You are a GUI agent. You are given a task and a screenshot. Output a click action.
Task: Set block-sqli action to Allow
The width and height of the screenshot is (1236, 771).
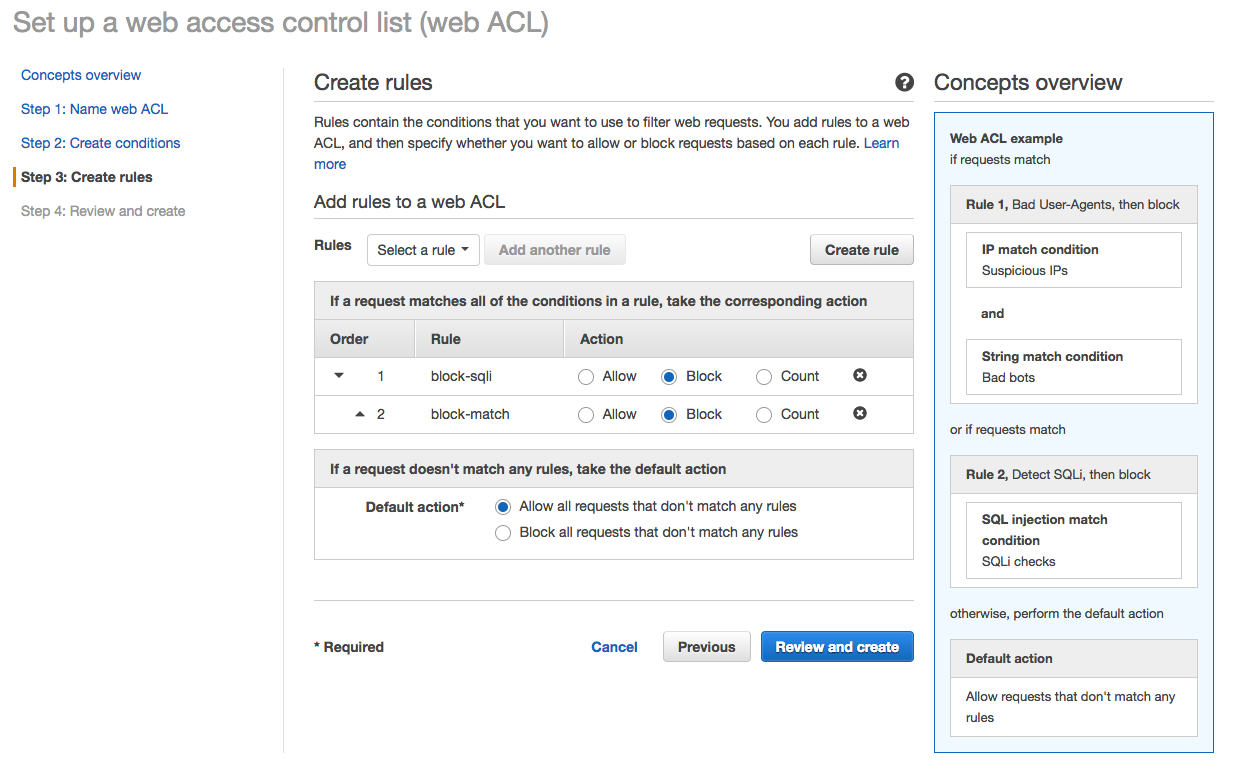(585, 375)
